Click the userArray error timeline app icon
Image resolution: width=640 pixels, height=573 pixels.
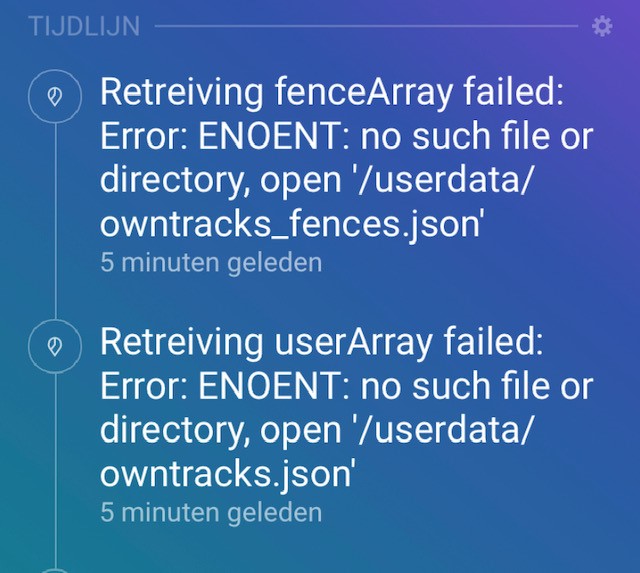(x=55, y=346)
